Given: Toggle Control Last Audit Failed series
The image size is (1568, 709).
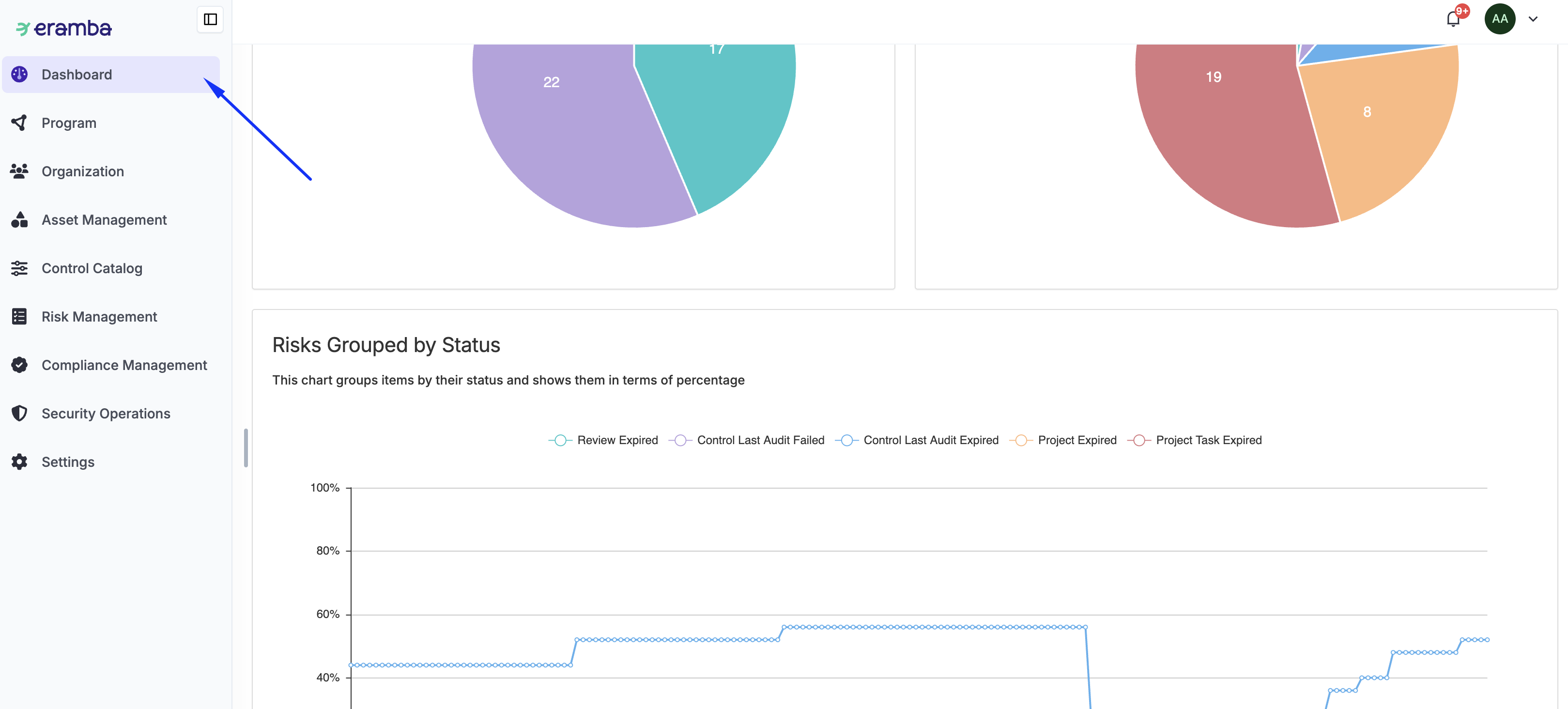Looking at the screenshot, I should click(x=746, y=440).
